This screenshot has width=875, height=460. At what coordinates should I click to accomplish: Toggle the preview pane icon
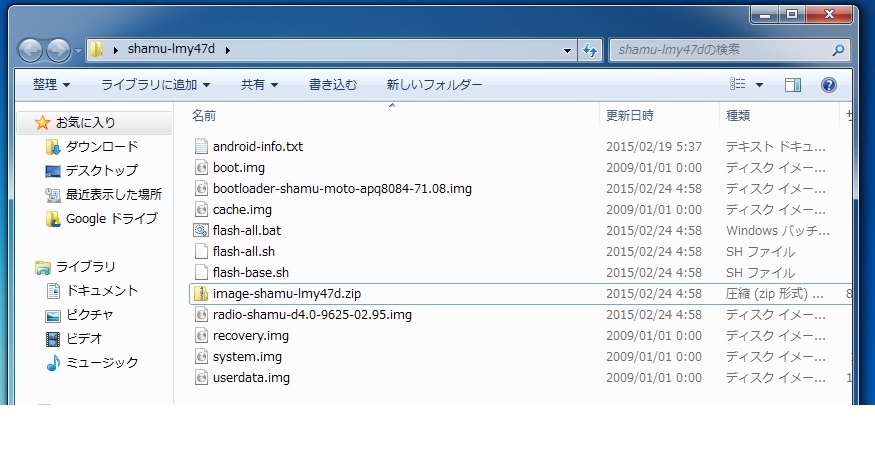pyautogui.click(x=792, y=85)
